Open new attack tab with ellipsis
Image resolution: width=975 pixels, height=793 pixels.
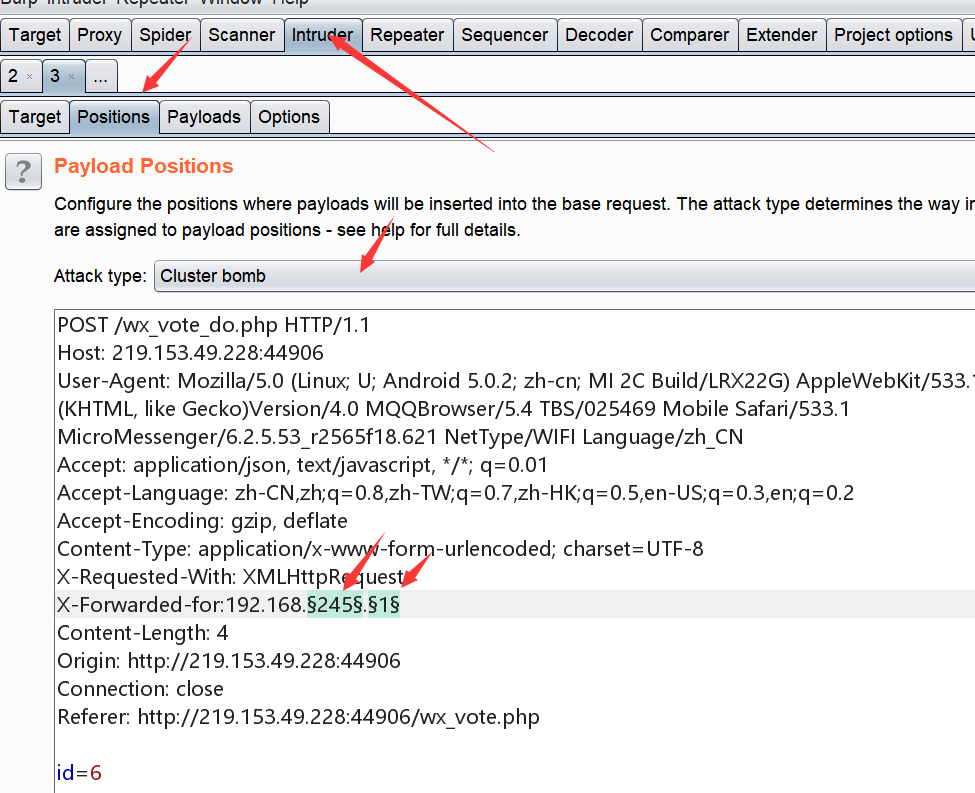(101, 77)
